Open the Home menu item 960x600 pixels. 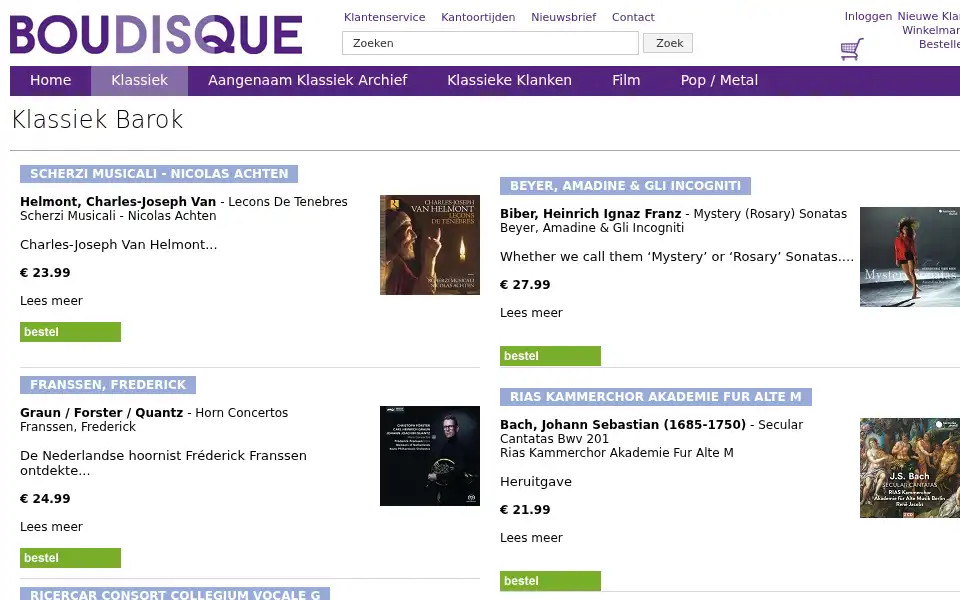(50, 80)
